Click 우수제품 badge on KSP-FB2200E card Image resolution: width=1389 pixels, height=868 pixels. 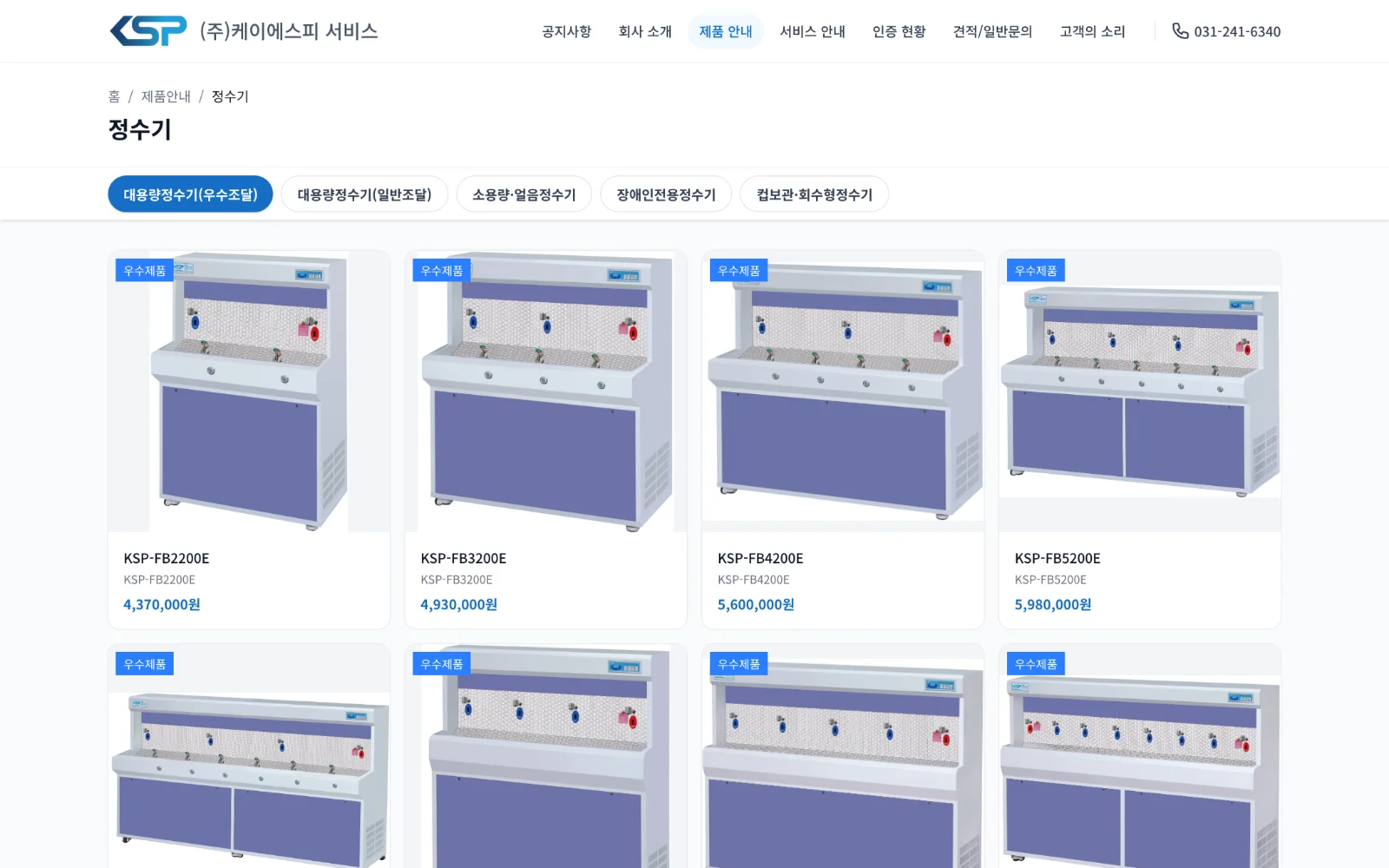tap(144, 271)
